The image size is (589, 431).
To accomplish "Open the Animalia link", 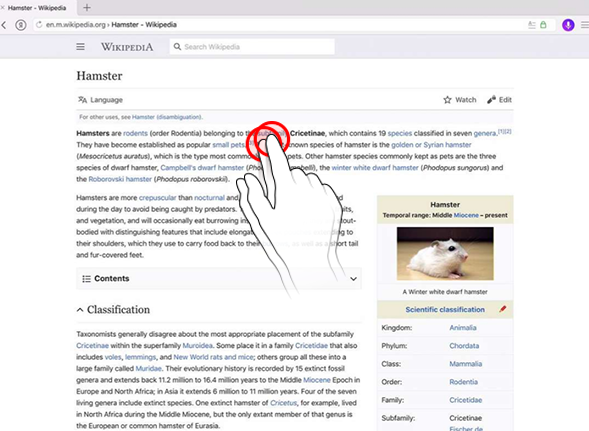I will (x=463, y=328).
